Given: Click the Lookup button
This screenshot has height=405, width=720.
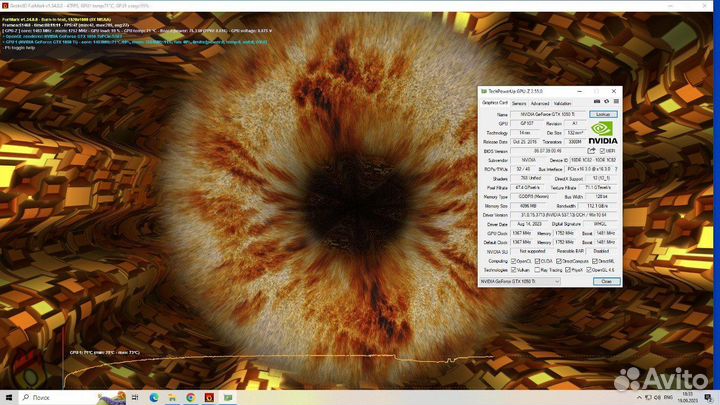Looking at the screenshot, I should tap(603, 115).
